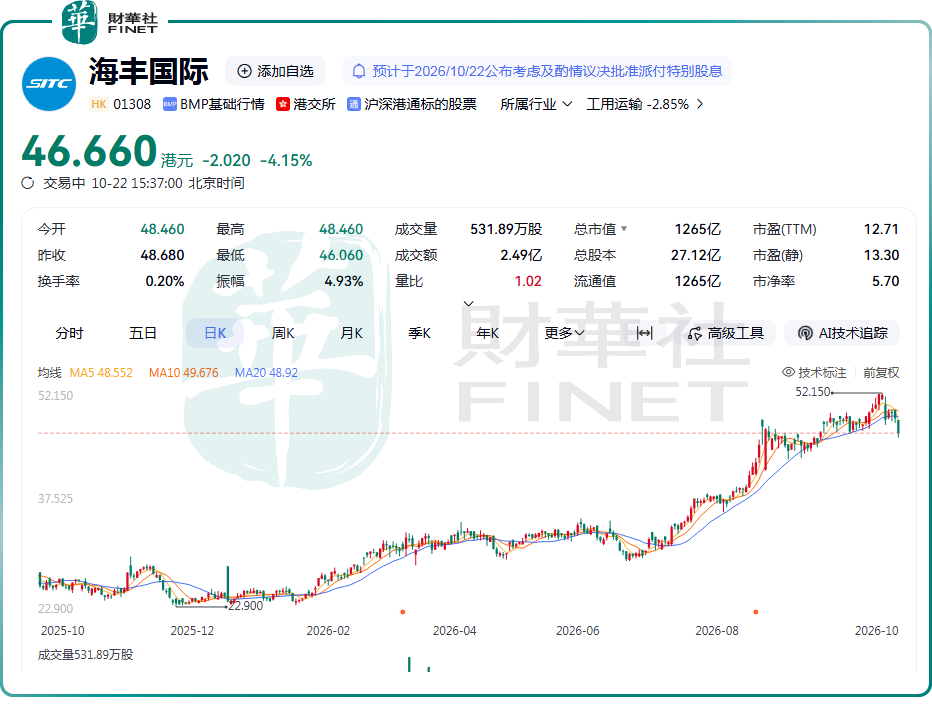Click the 市净率 5.70 value
Image resolution: width=932 pixels, height=717 pixels.
885,281
